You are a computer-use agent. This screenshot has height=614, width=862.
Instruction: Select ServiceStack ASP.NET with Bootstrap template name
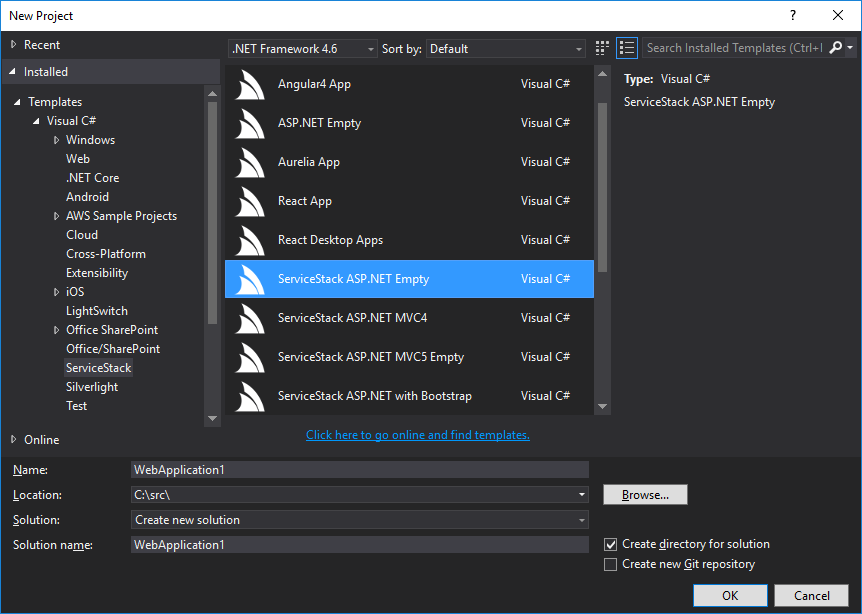[374, 396]
